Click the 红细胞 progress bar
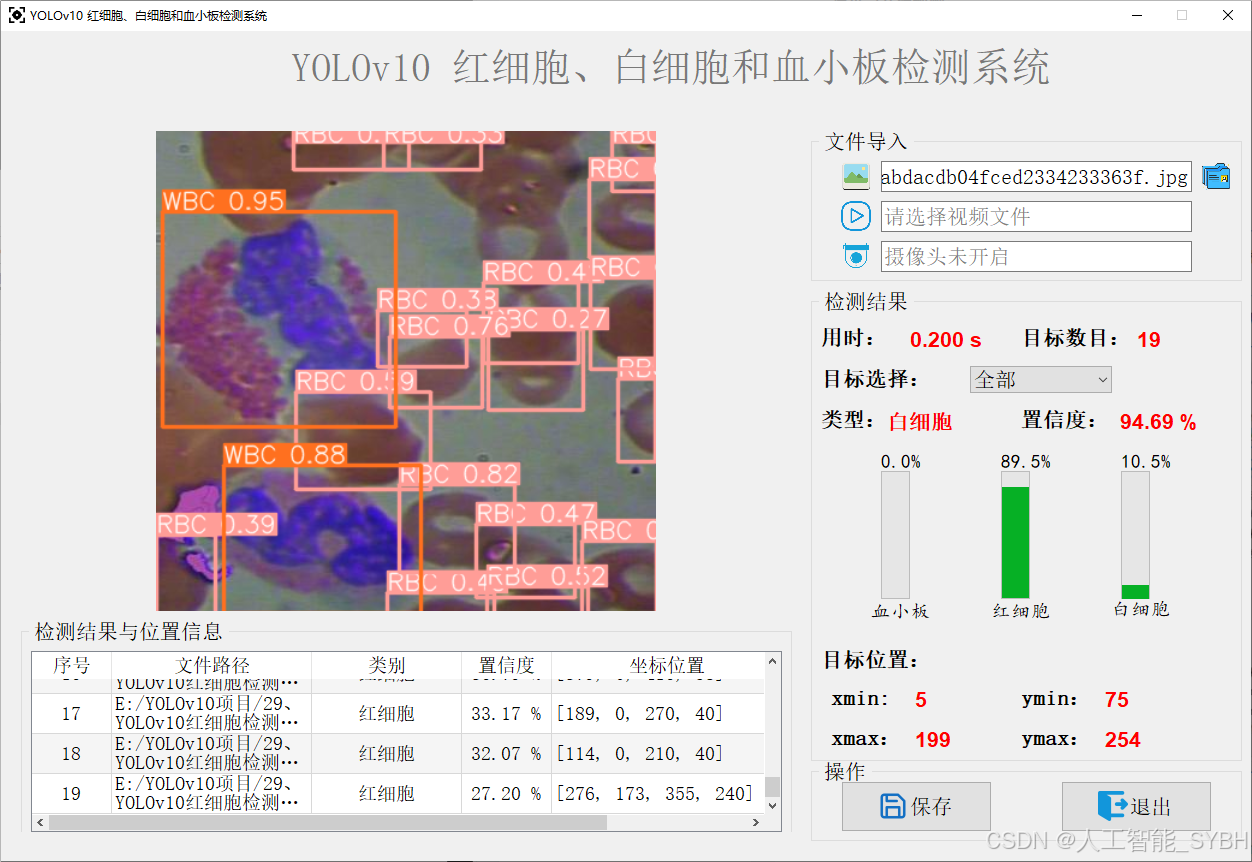 (x=1015, y=535)
